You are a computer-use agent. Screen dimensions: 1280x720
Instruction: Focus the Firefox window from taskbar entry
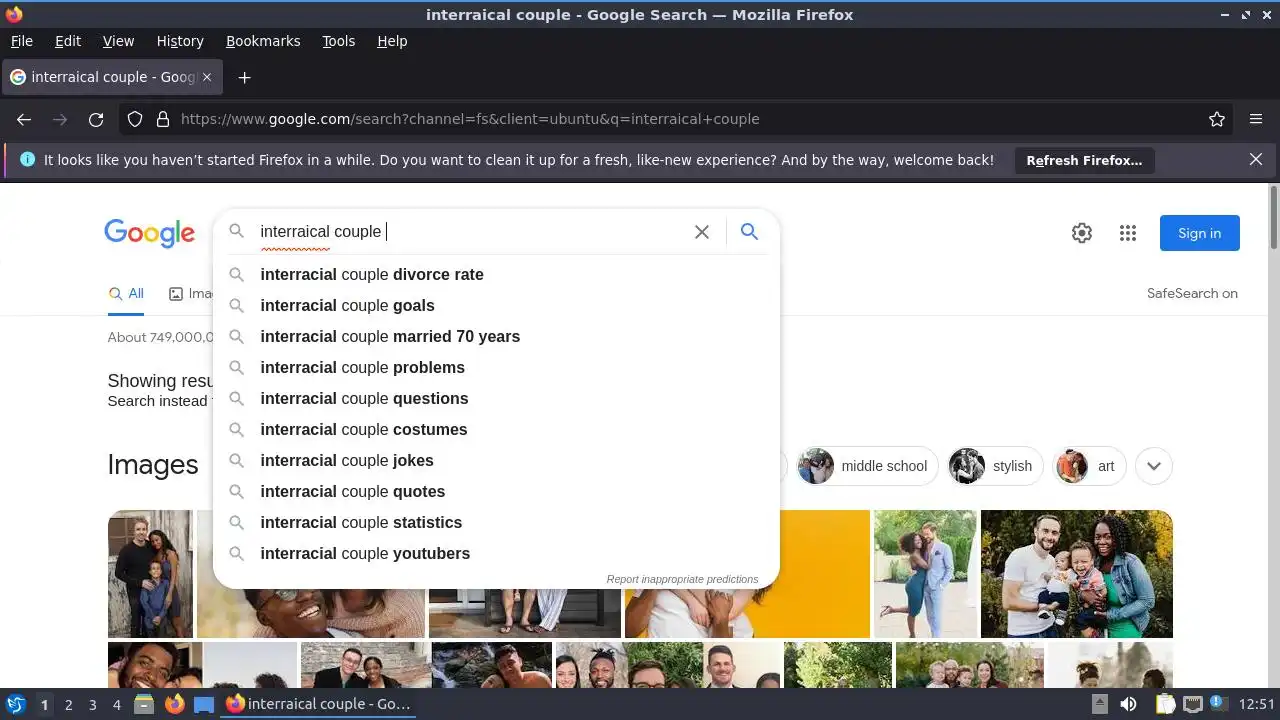pos(318,704)
